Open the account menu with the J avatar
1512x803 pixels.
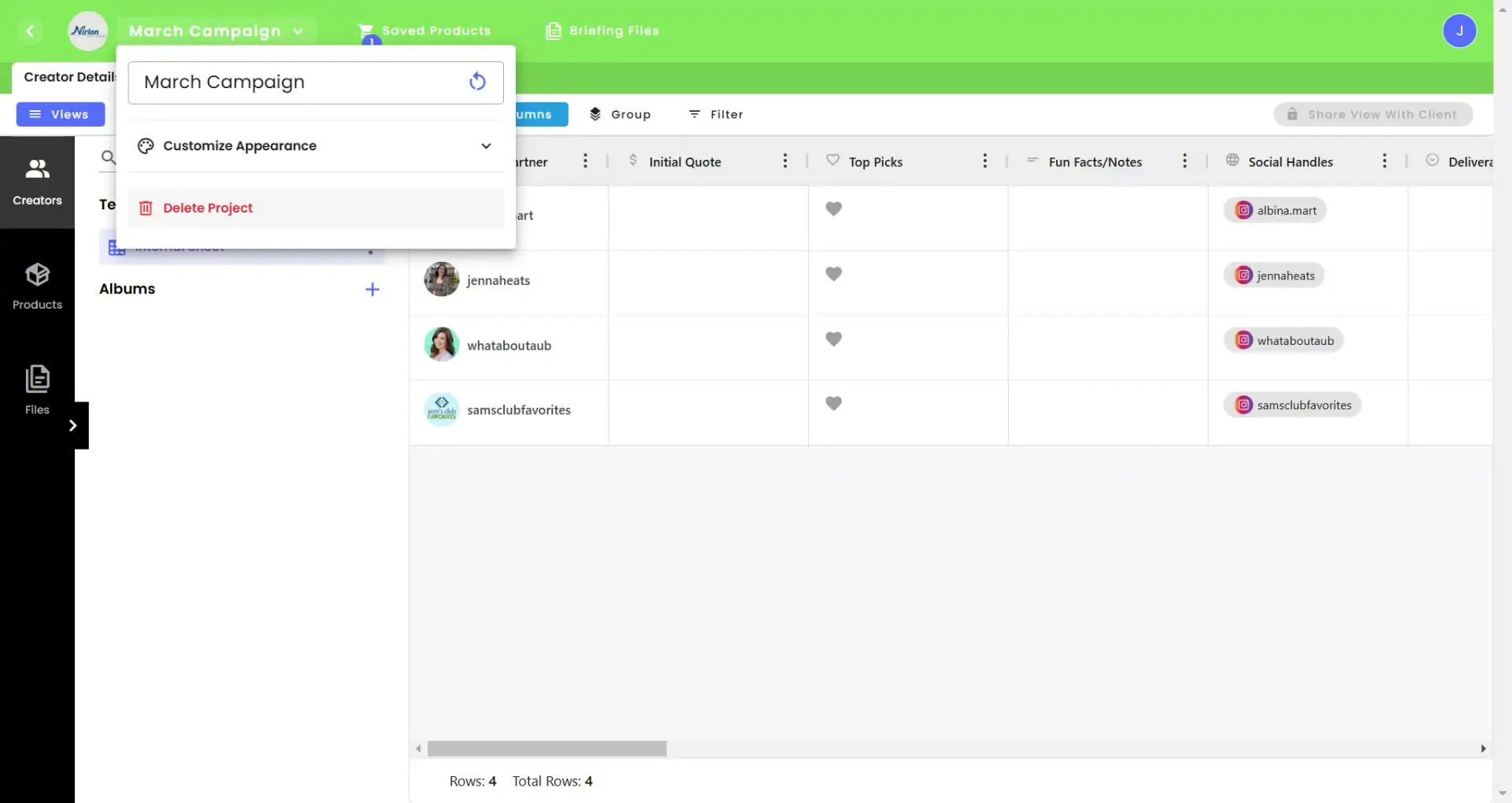coord(1461,31)
